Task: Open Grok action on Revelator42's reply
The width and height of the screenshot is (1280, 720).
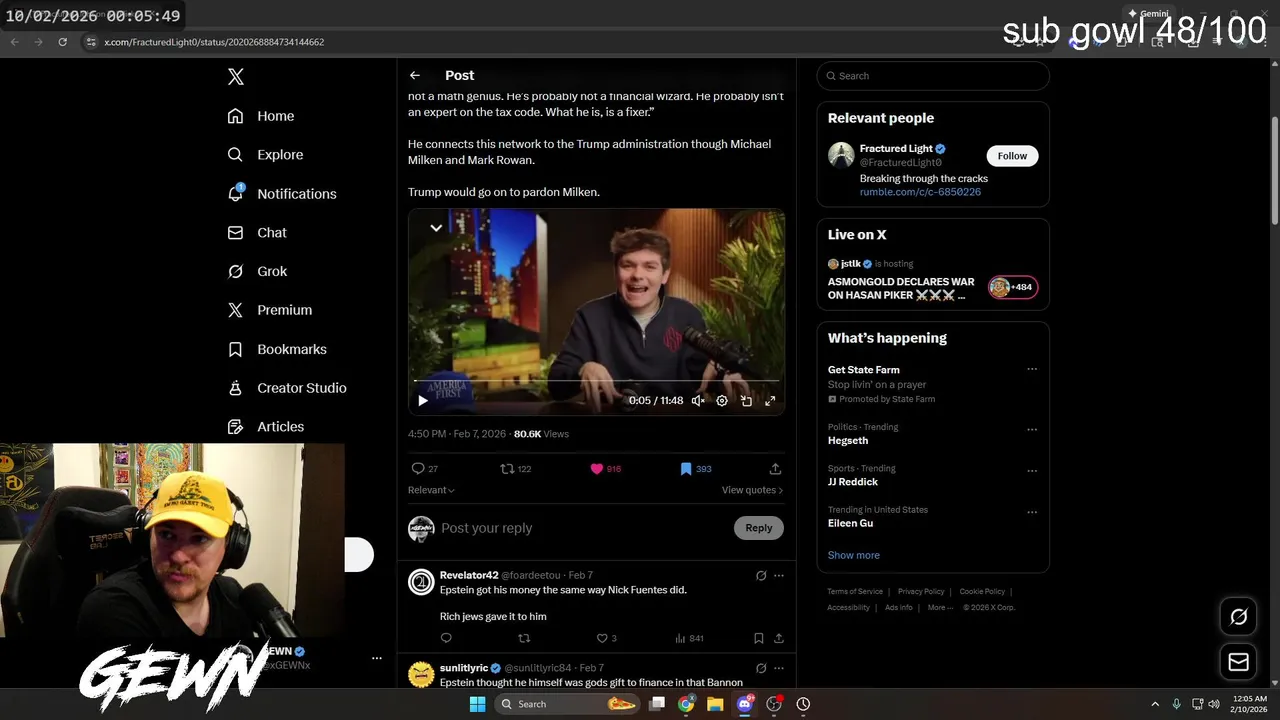Action: 761,575
